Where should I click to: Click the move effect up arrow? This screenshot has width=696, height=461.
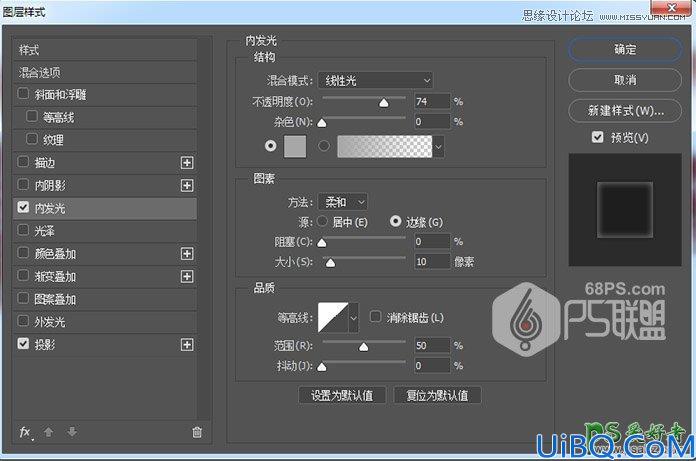point(48,431)
